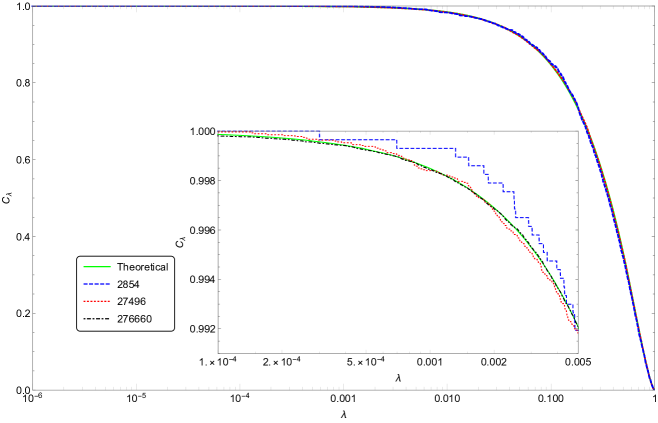Viewport: 658px width, 423px height.
Task: Click the blue dashed sample beside 2854
Action: (97, 285)
